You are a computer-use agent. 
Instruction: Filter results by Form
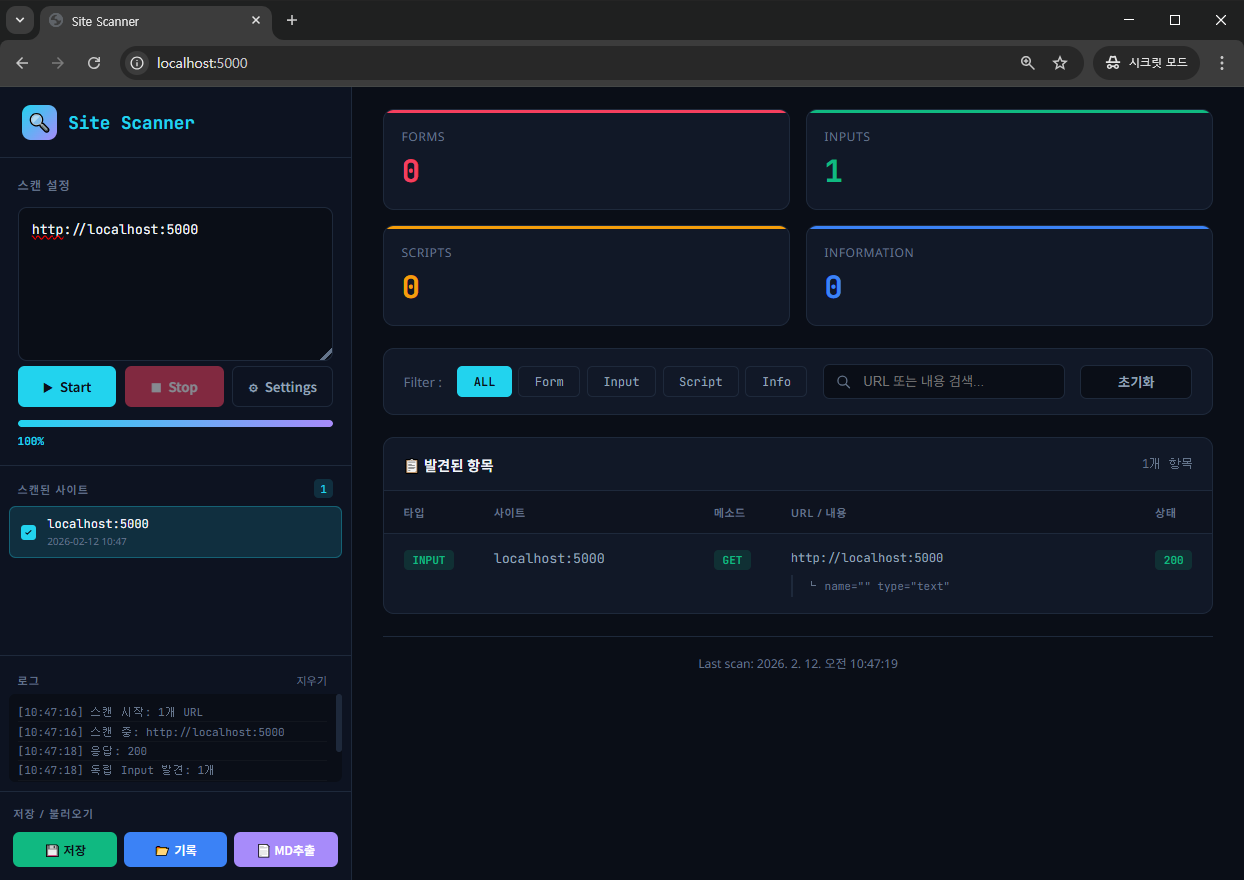tap(548, 382)
